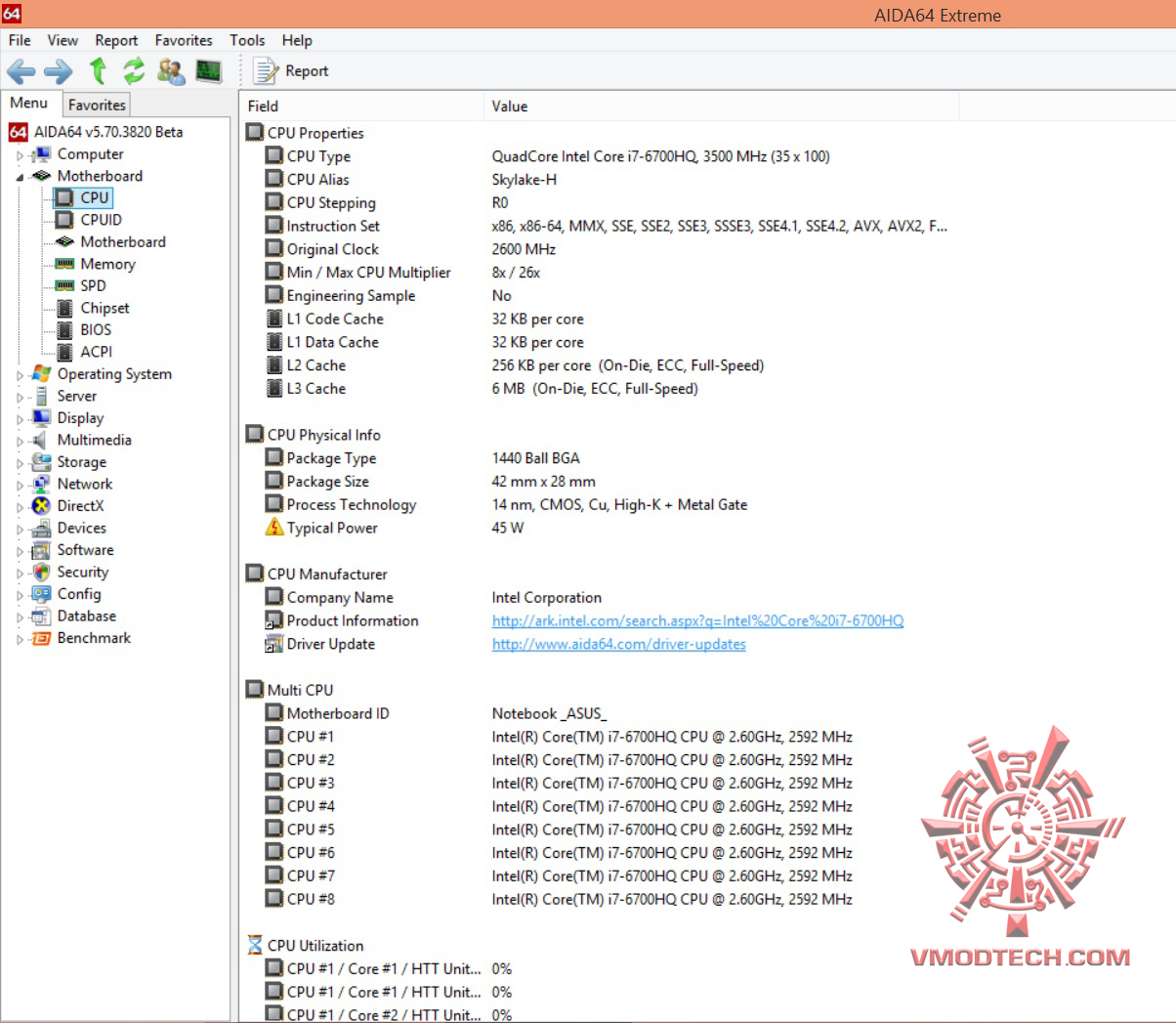Screen dimensions: 1176x1023
Task: Switch to the Menu tab
Action: click(29, 103)
